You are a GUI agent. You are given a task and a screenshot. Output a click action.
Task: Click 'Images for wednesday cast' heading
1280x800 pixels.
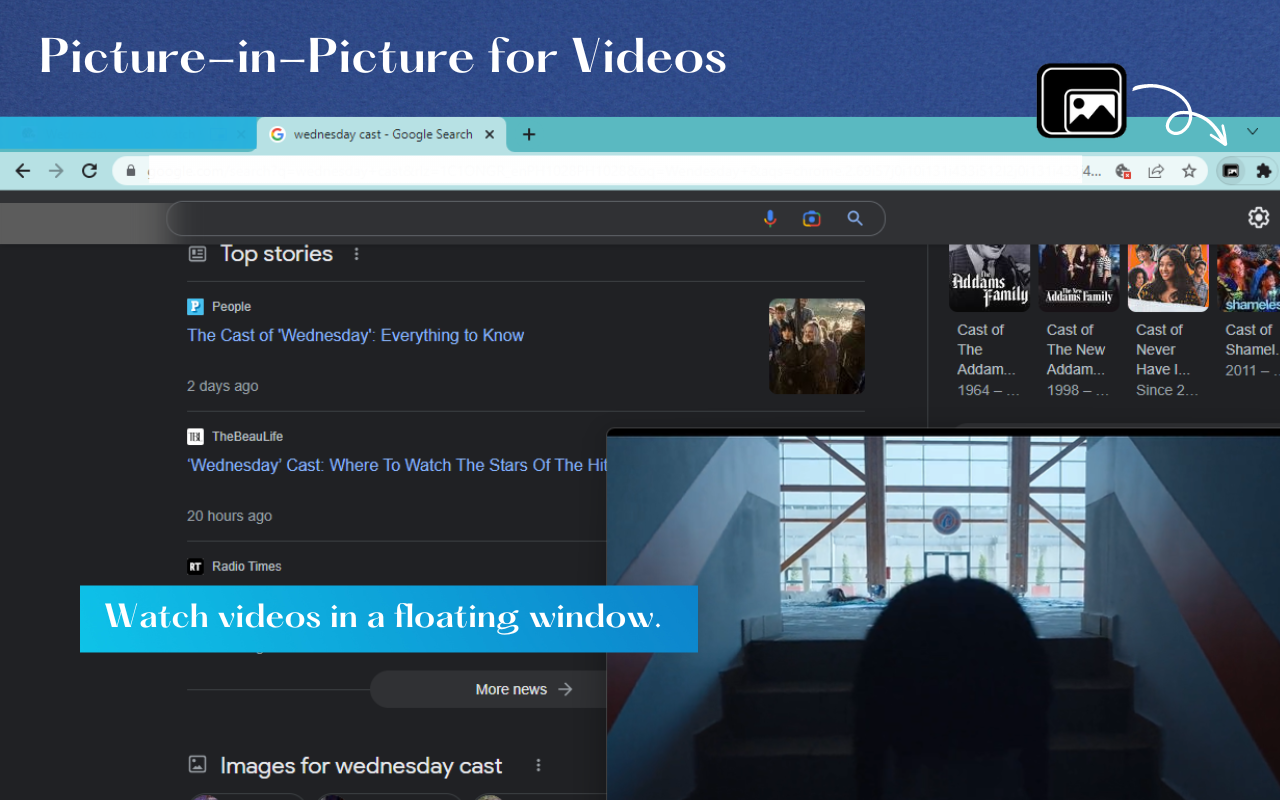[x=361, y=766]
